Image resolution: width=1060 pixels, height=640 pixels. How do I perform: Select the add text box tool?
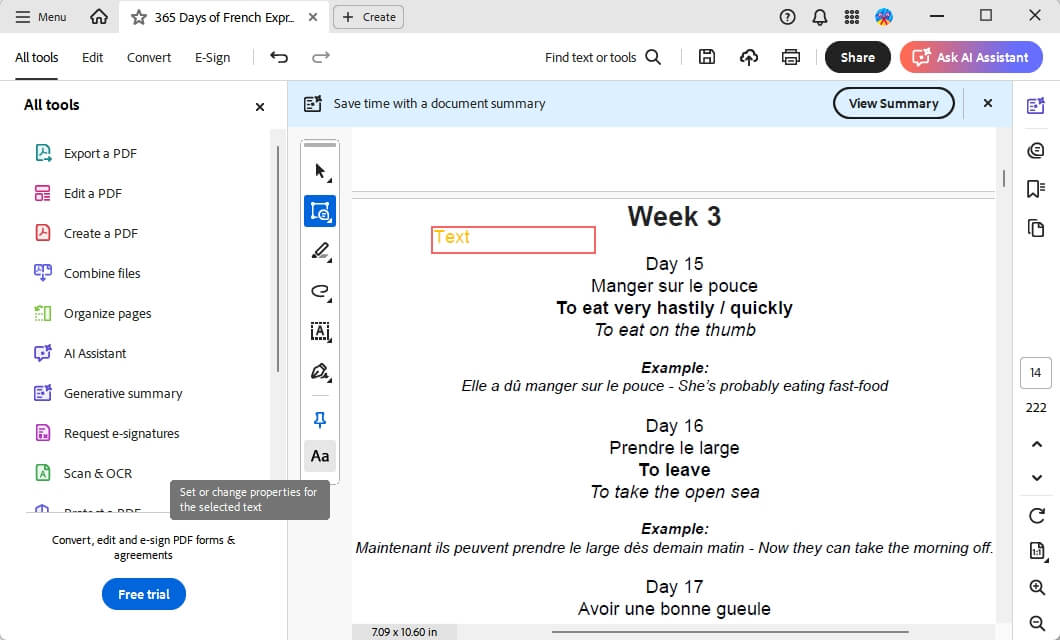(320, 331)
